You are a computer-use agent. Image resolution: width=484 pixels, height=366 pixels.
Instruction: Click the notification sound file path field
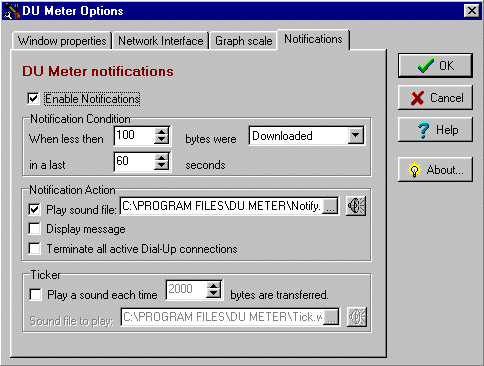pos(222,206)
